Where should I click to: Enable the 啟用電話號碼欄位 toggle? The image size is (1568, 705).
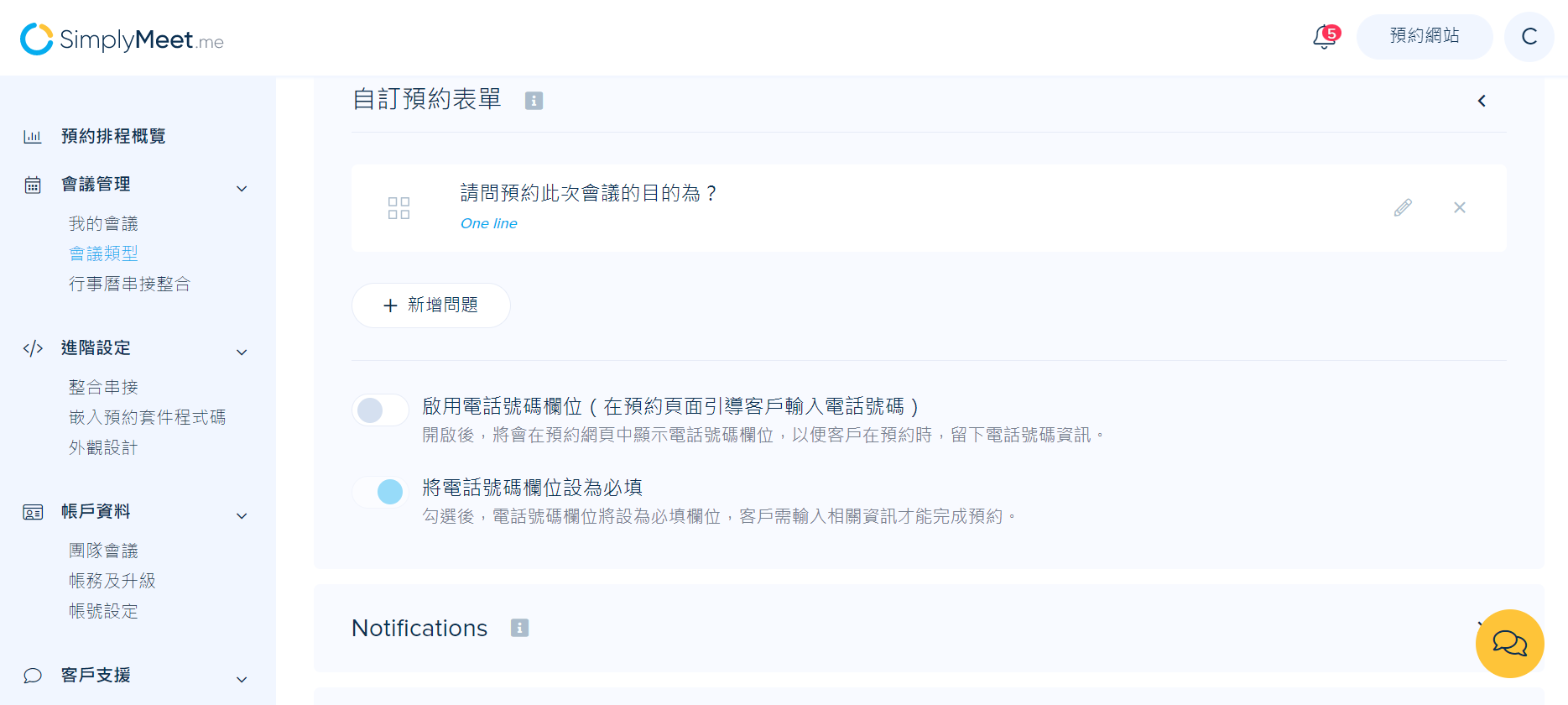(380, 410)
